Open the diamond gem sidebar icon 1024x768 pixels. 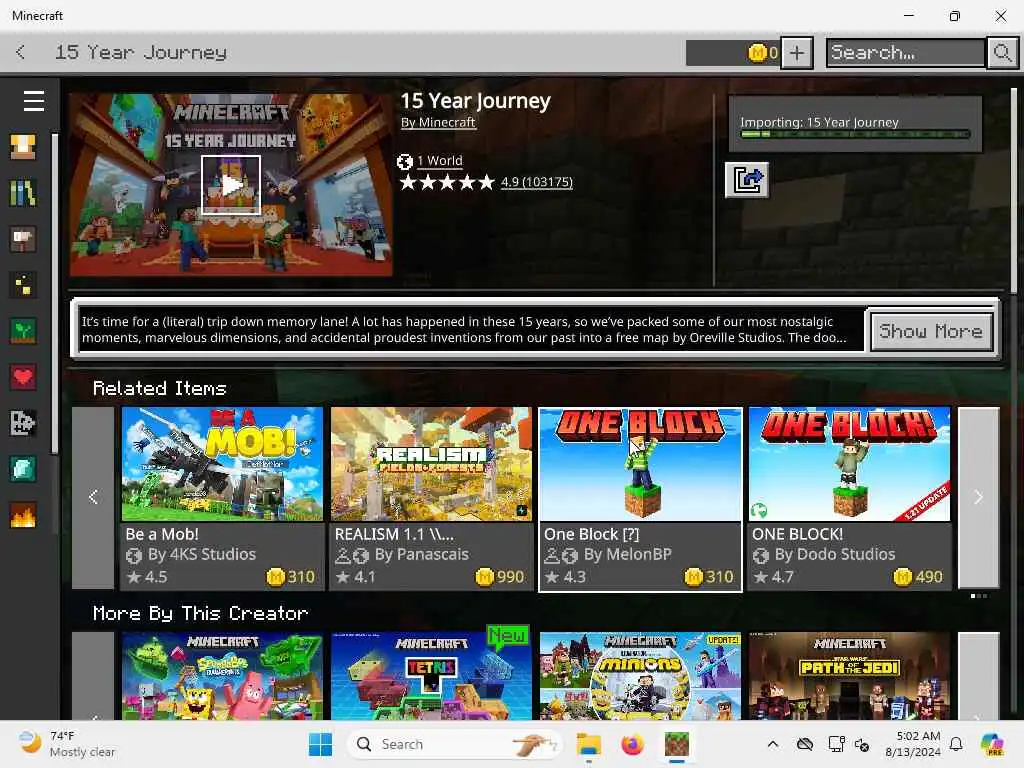coord(23,469)
